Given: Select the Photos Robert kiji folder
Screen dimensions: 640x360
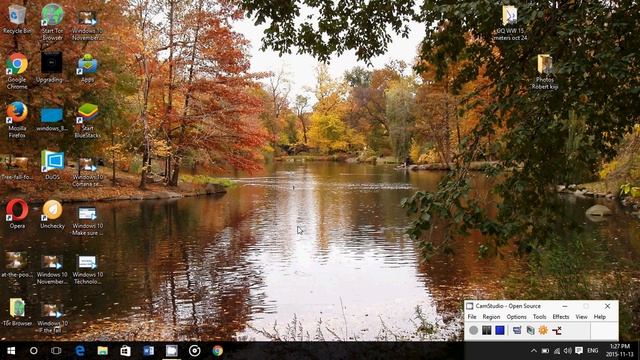Looking at the screenshot, I should 545,71.
